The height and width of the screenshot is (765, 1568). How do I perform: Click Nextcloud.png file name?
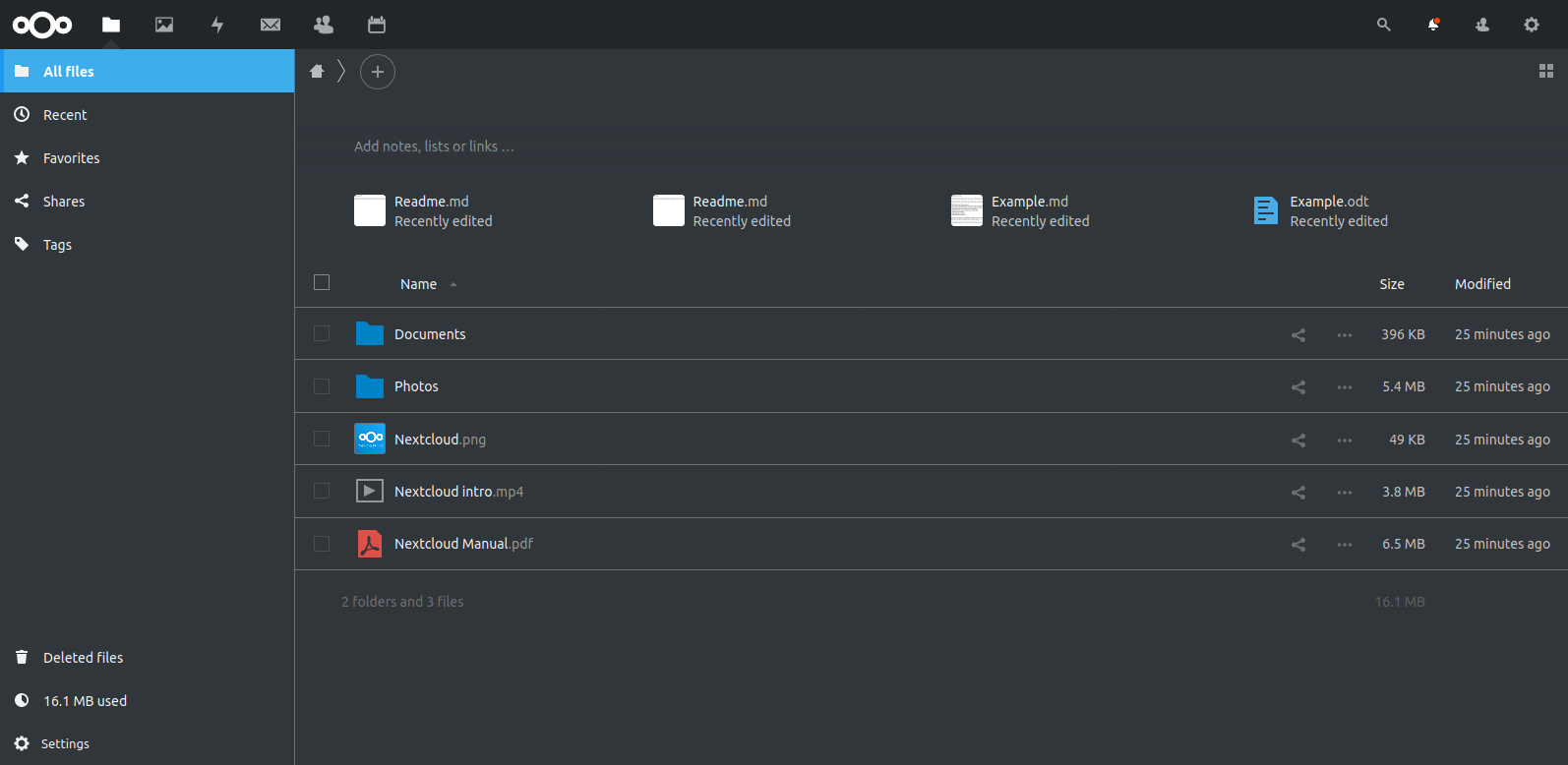[440, 440]
